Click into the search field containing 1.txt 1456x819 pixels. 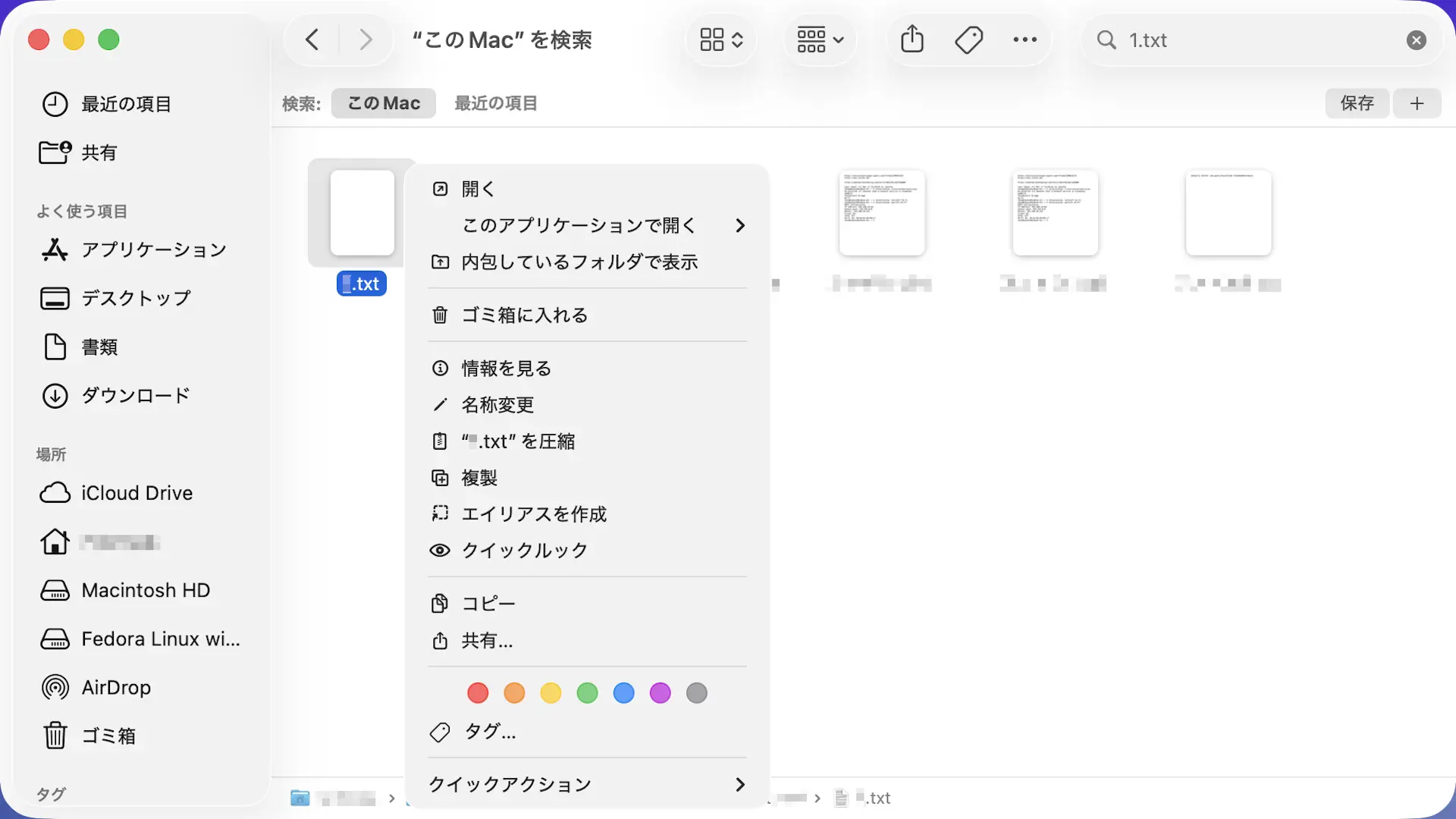(1251, 40)
